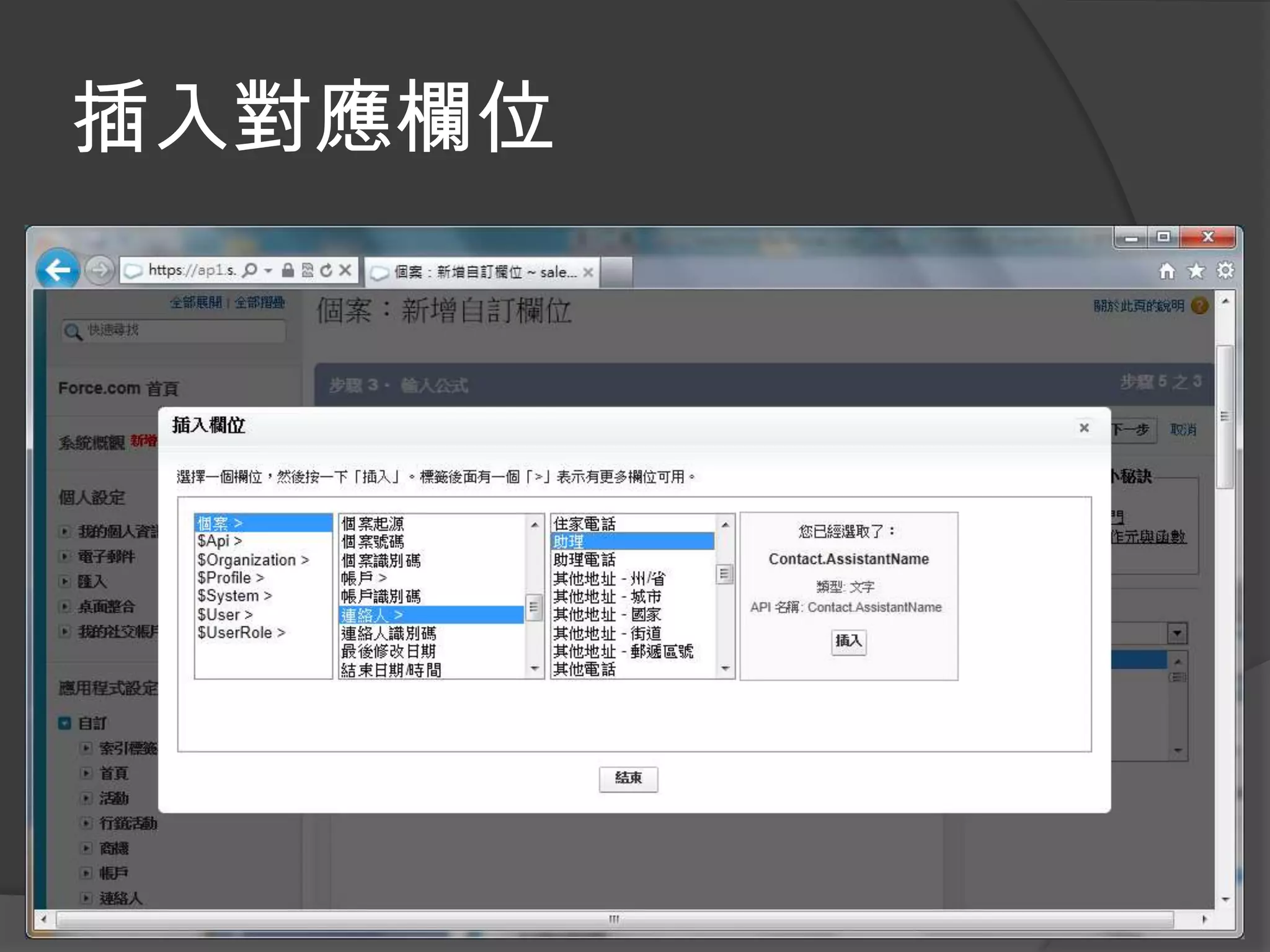Viewport: 1270px width, 952px height.
Task: Click 全部展開 link in sidebar
Action: coord(196,302)
